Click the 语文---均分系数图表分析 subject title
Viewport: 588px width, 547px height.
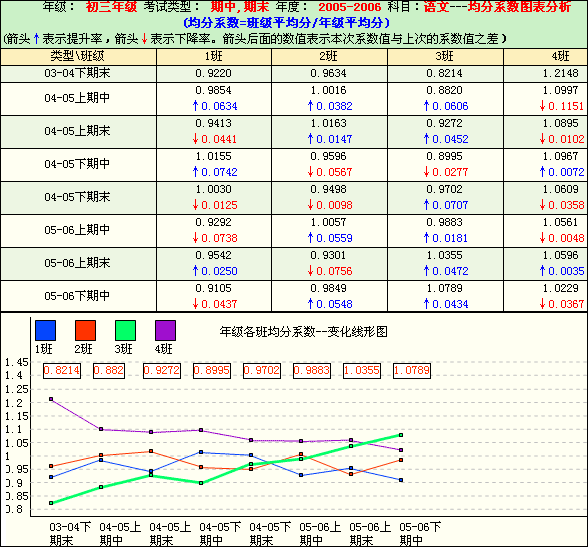tap(497, 6)
